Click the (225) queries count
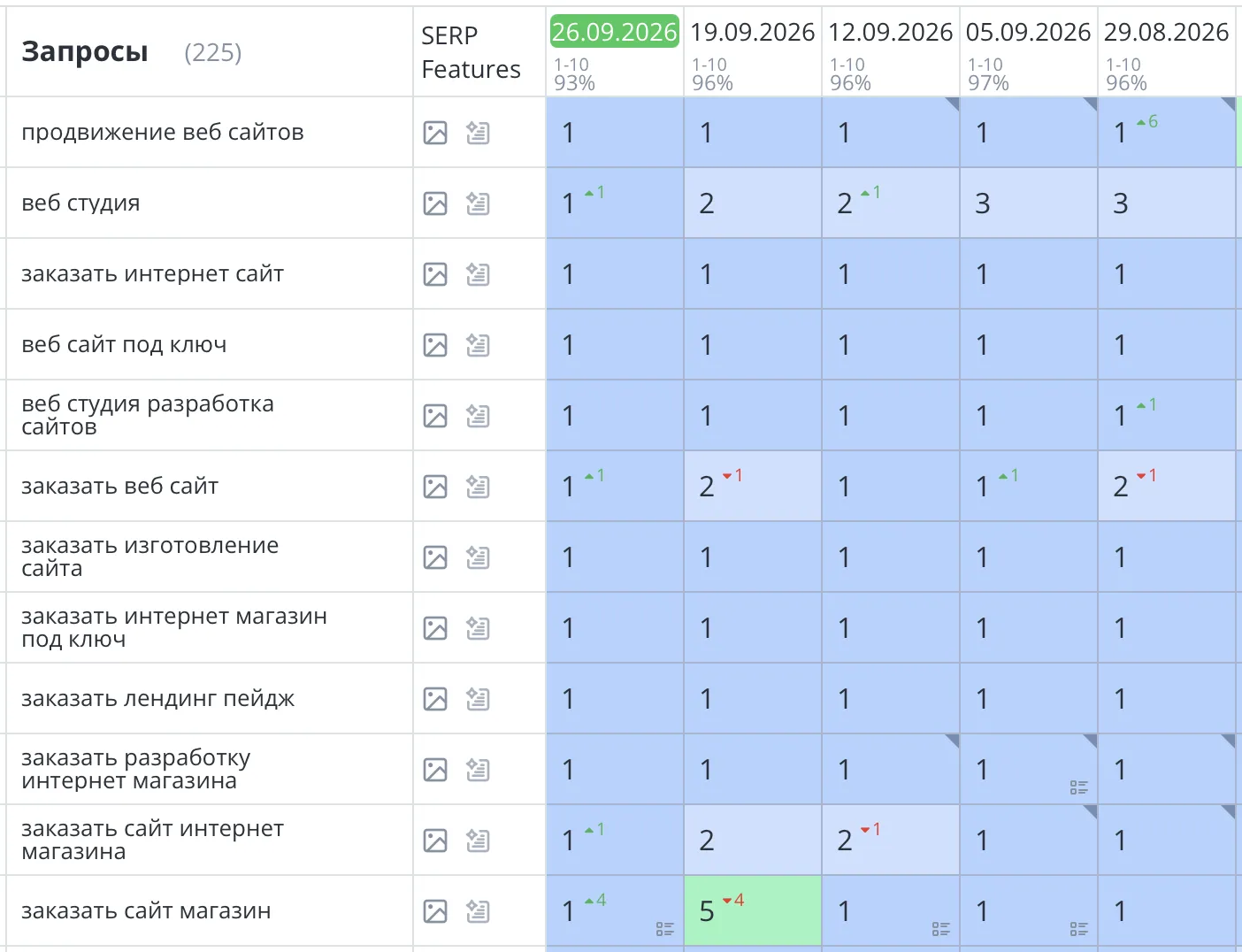This screenshot has height=952, width=1242. point(213,53)
